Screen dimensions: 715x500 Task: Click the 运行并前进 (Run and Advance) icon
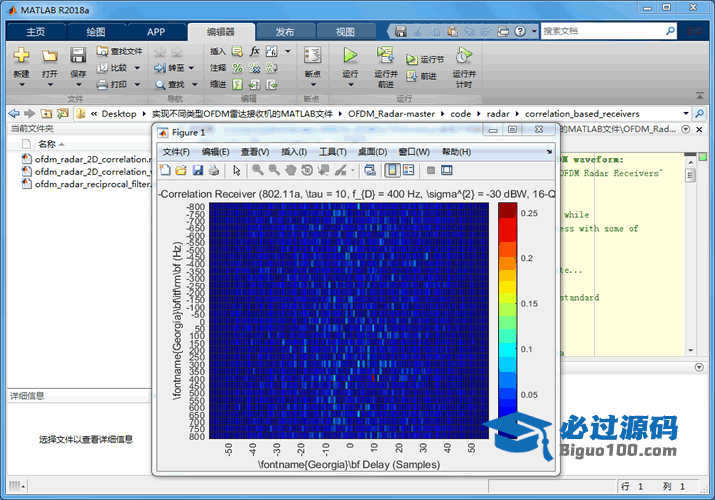[x=385, y=55]
